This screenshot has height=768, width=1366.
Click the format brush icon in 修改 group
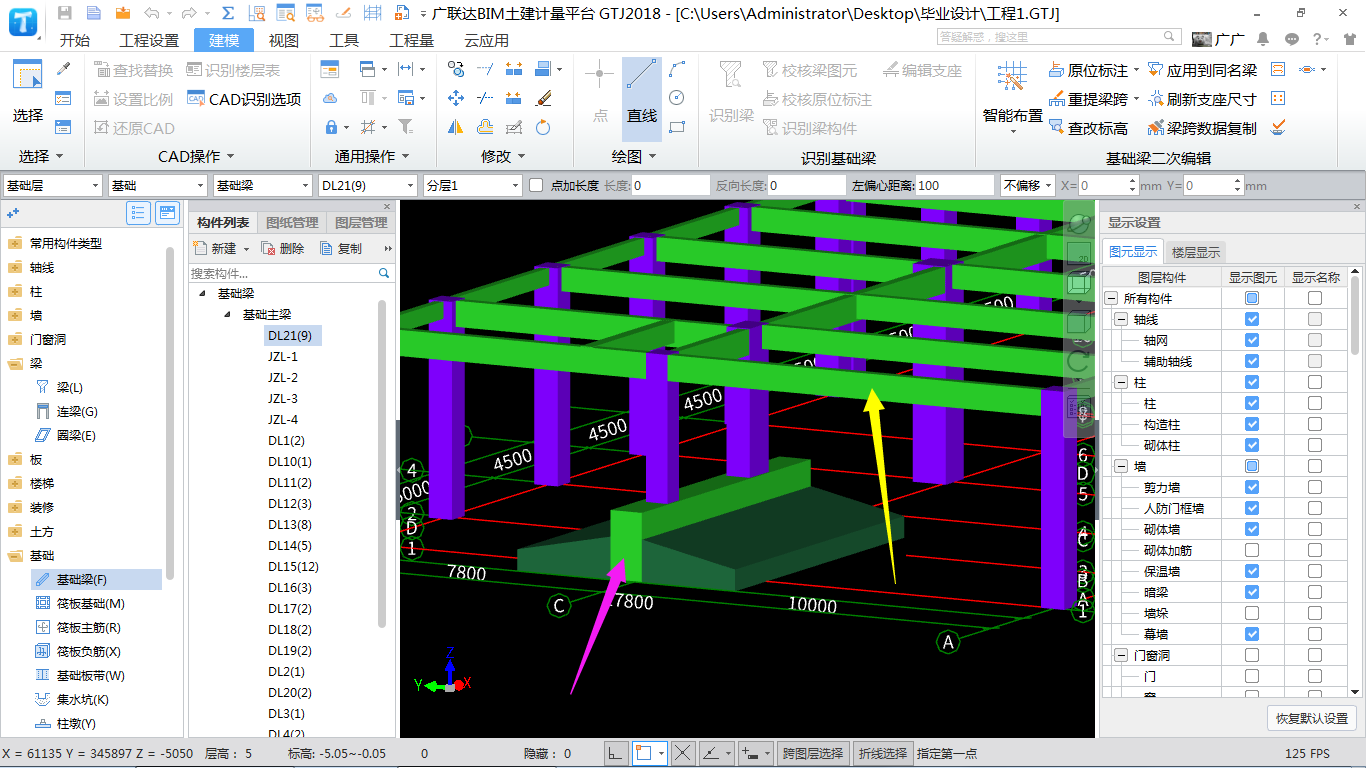tap(543, 98)
